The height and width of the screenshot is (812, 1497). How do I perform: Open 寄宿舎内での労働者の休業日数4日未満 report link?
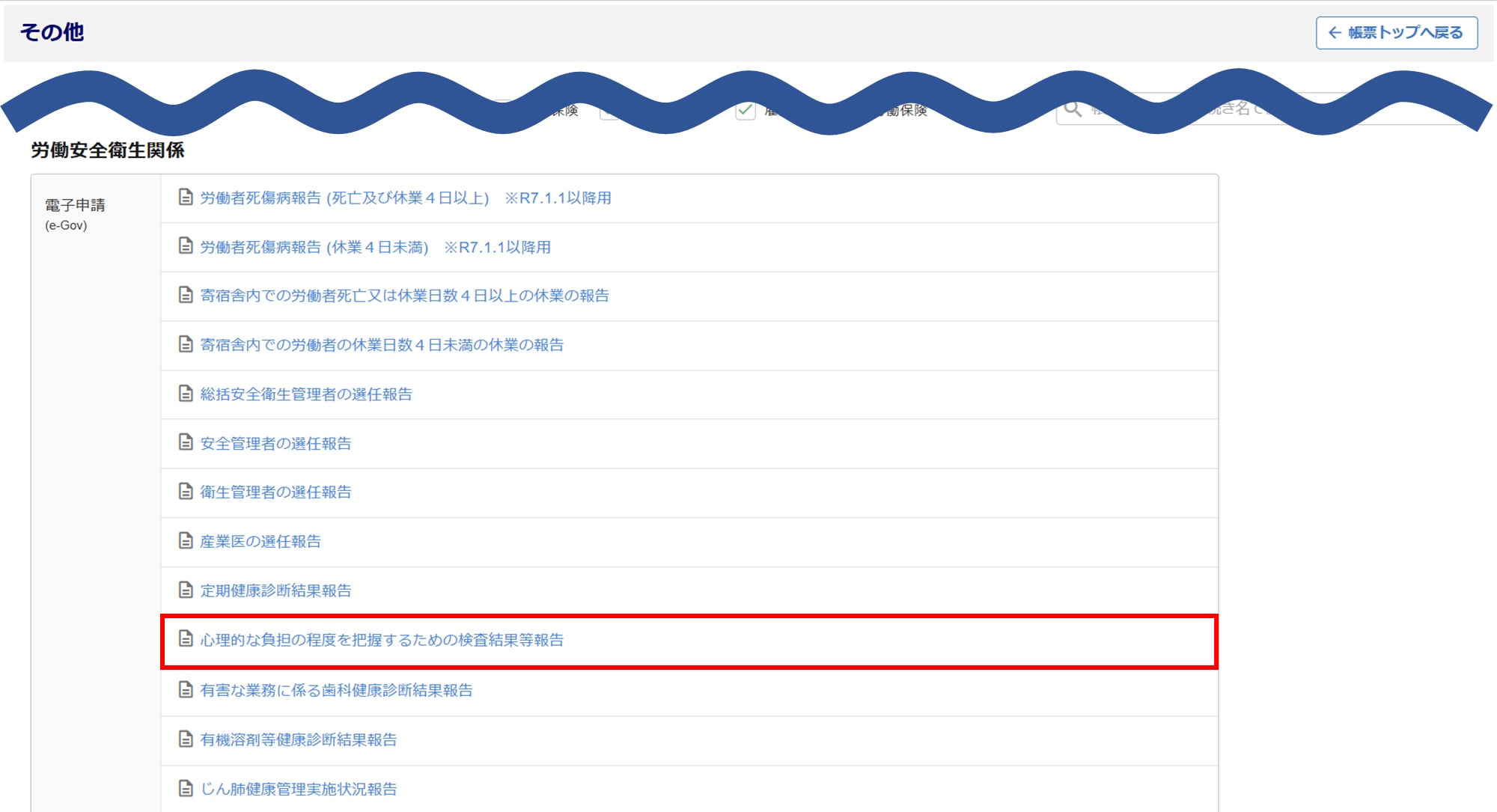tap(382, 345)
